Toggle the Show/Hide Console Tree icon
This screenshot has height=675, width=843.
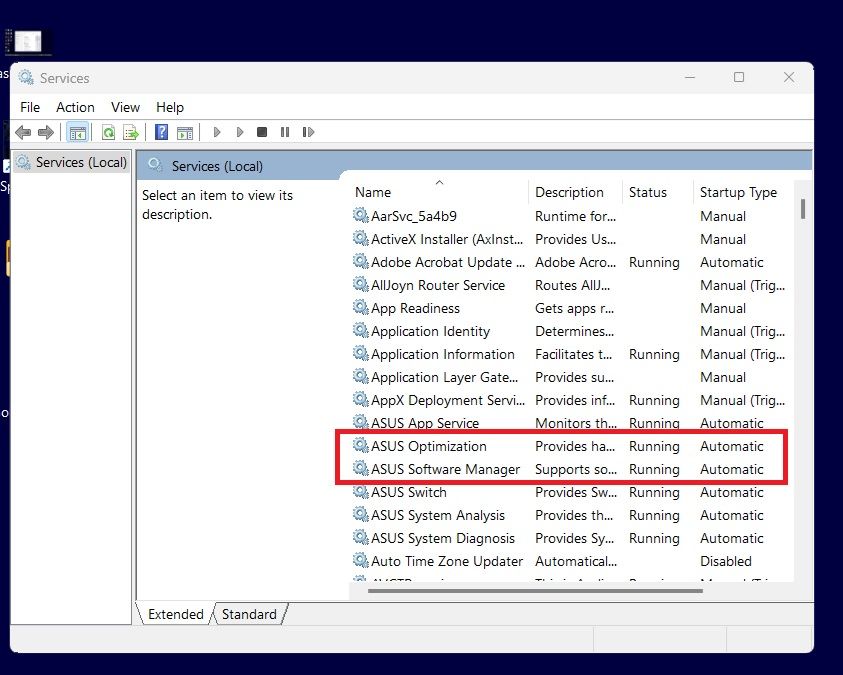[77, 131]
